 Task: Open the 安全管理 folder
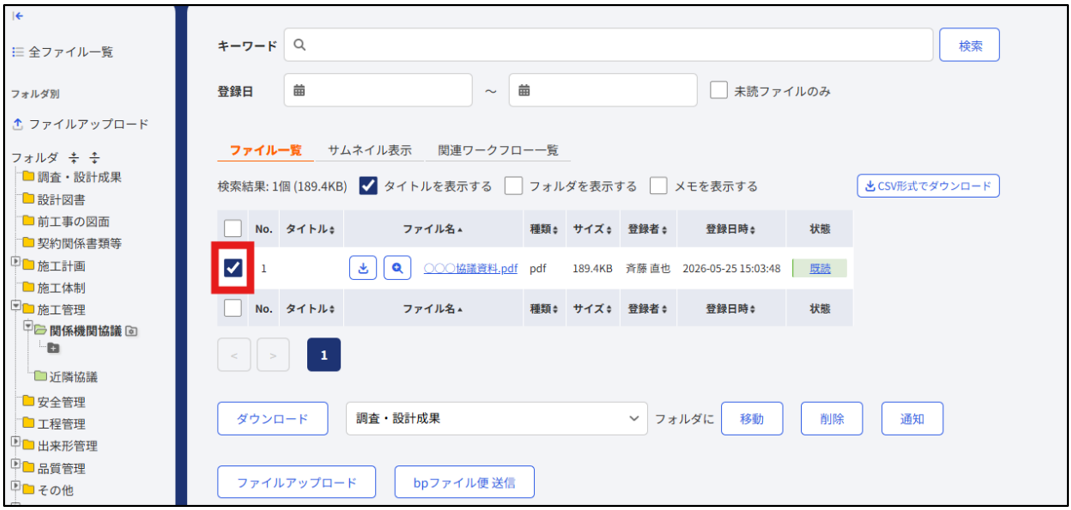[x=54, y=401]
